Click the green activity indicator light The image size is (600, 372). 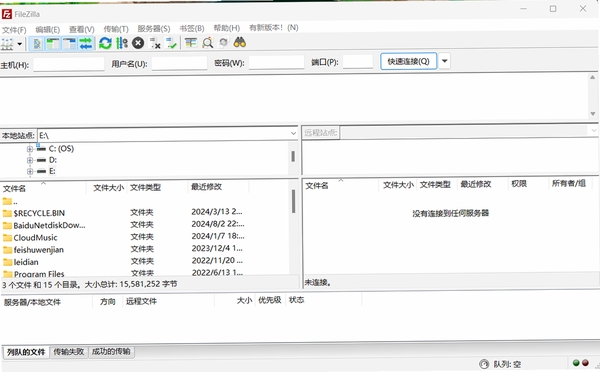(576, 362)
